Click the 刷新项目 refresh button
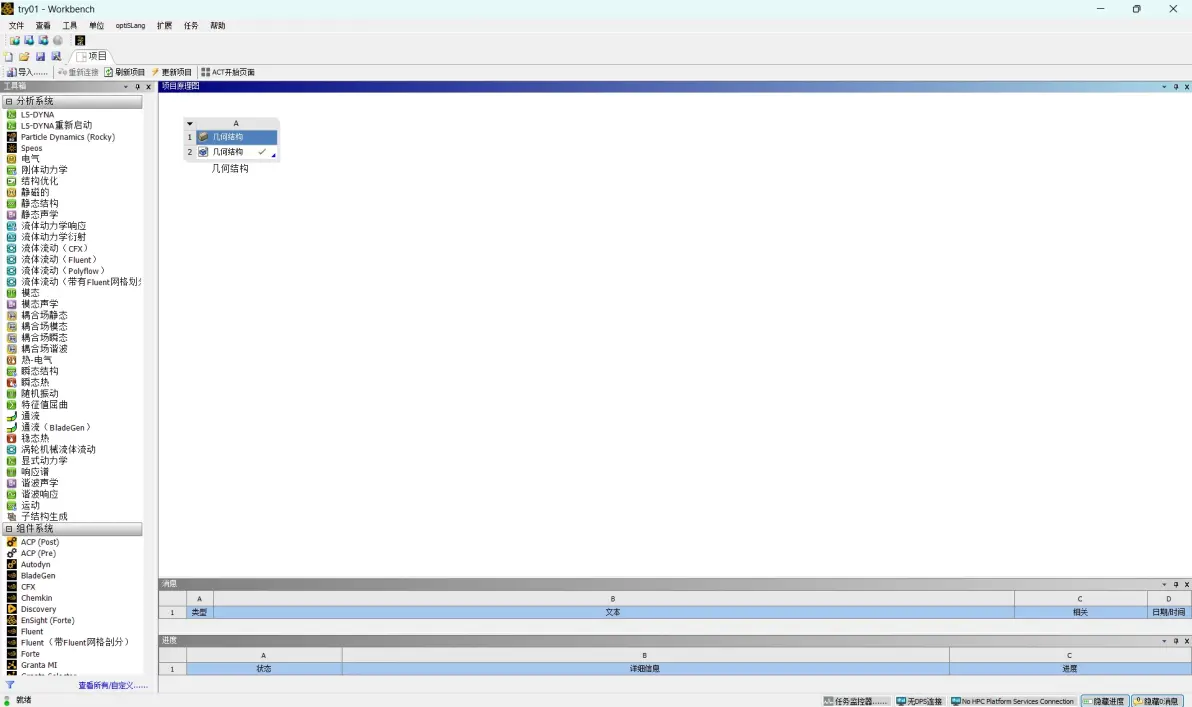 (125, 72)
